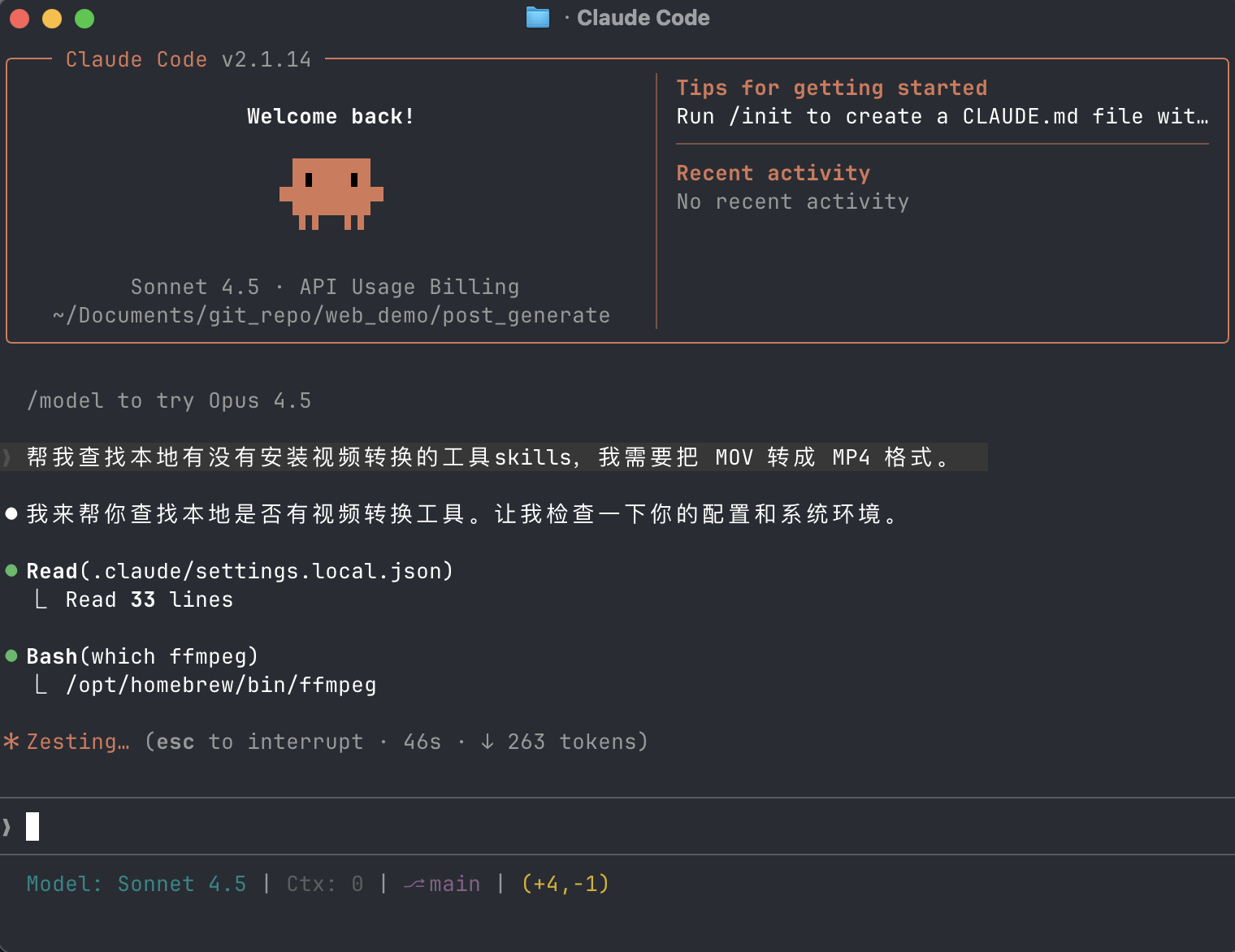Click the main branch name in status line
The width and height of the screenshot is (1235, 952).
[x=455, y=884]
